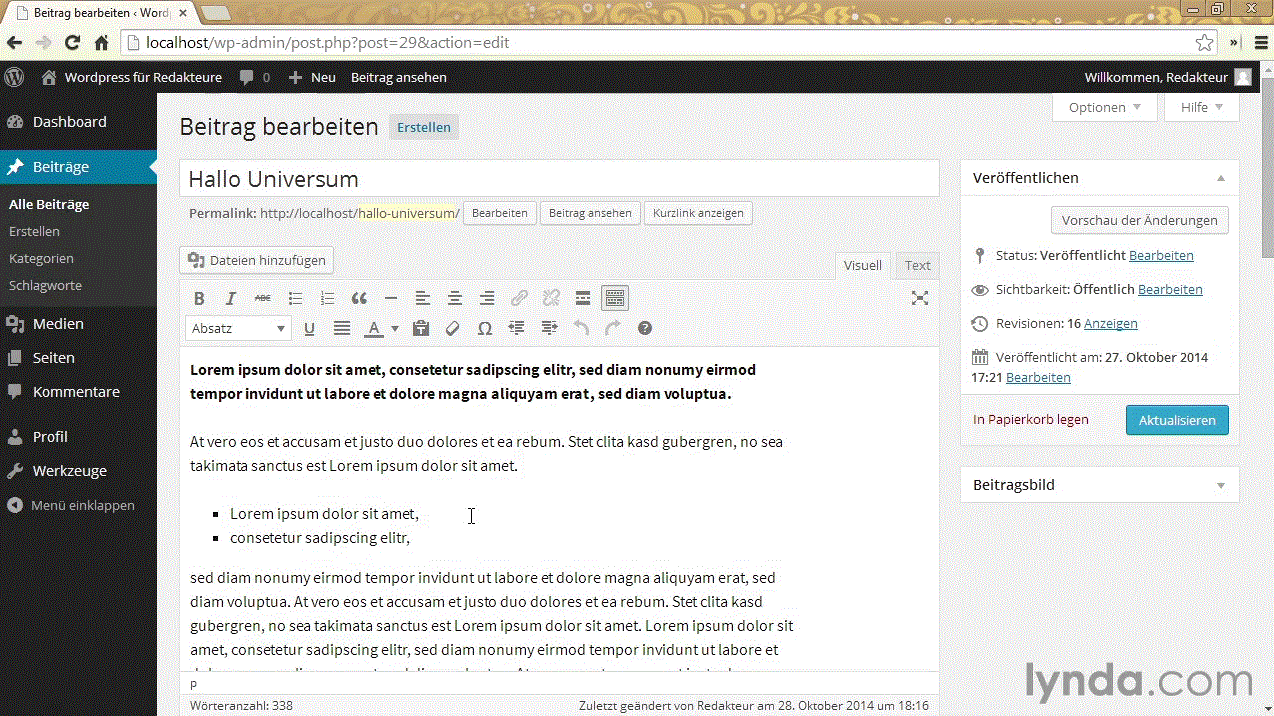Insert or edit link
The image size is (1274, 716).
coord(519,298)
